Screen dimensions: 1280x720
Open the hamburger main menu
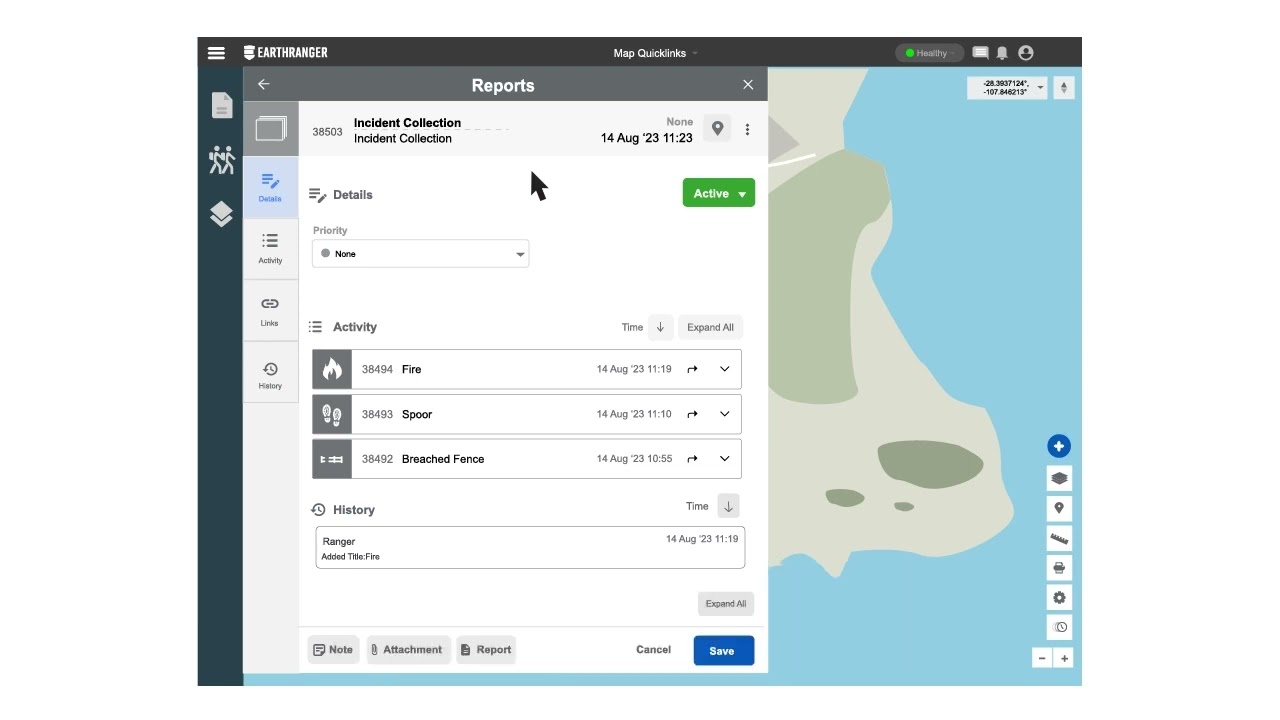click(216, 53)
